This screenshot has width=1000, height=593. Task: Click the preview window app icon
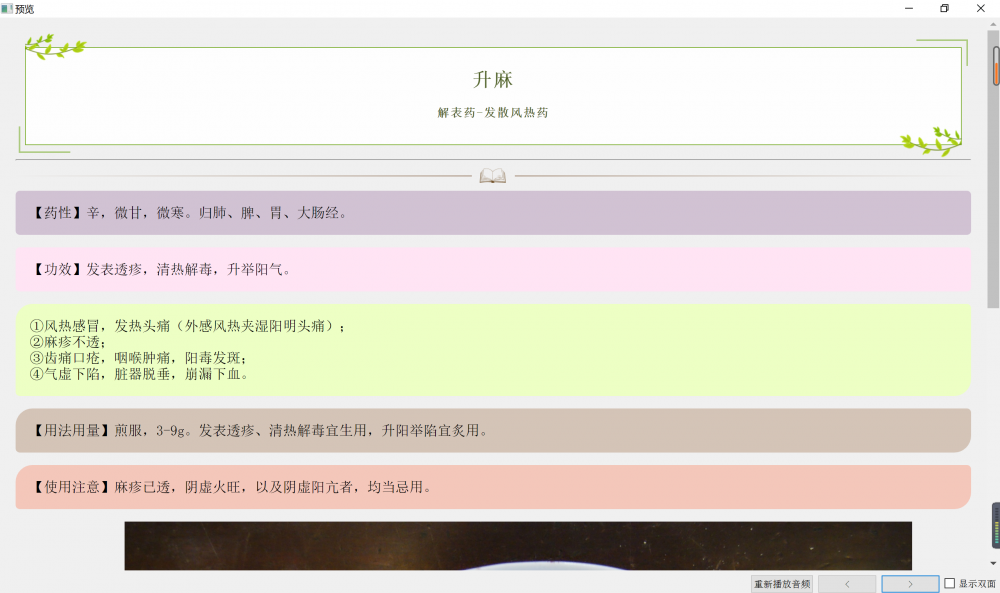coord(7,8)
